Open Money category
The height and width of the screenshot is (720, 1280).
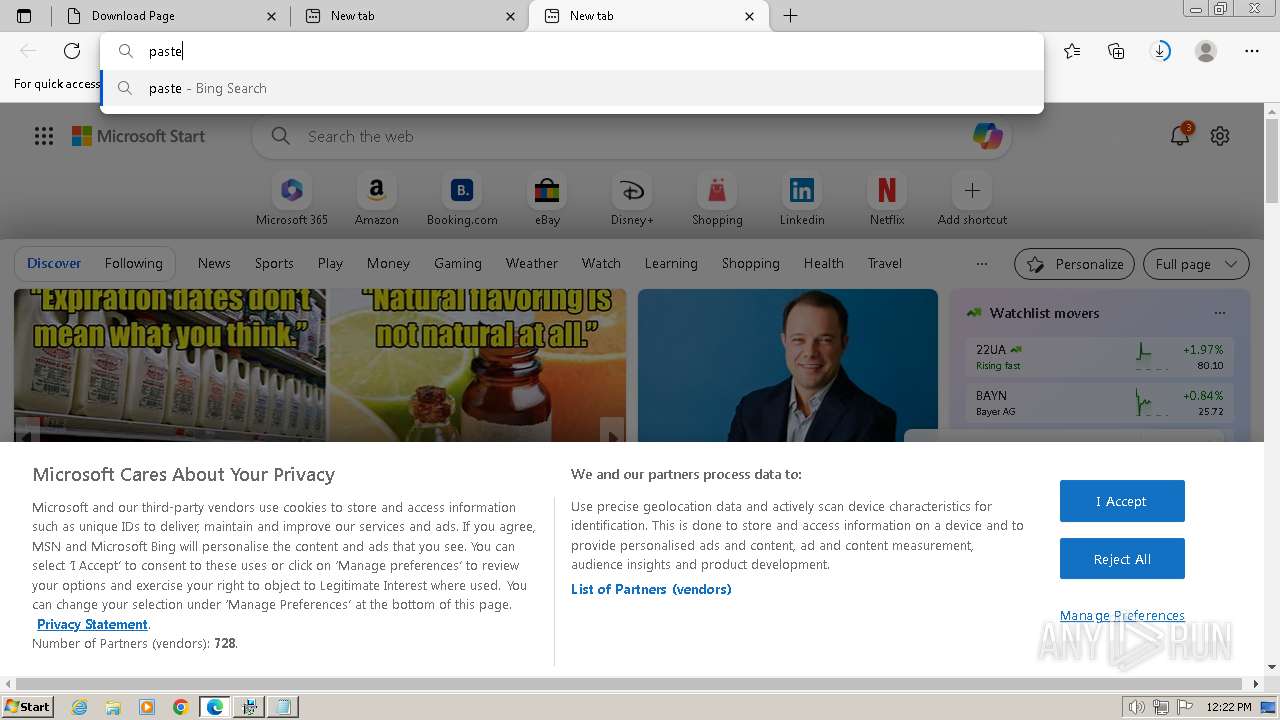coord(388,264)
